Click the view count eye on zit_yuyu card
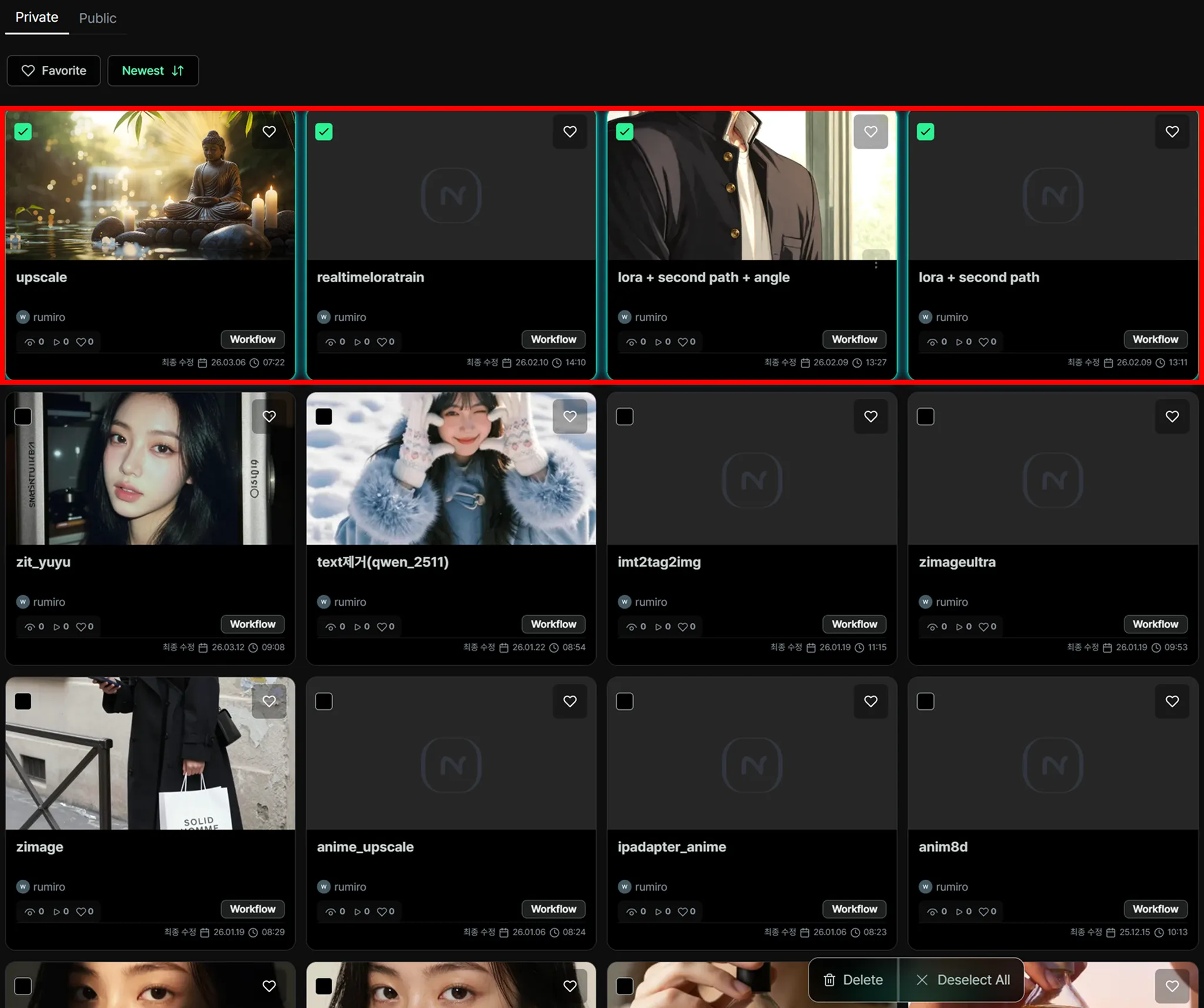 click(x=29, y=627)
